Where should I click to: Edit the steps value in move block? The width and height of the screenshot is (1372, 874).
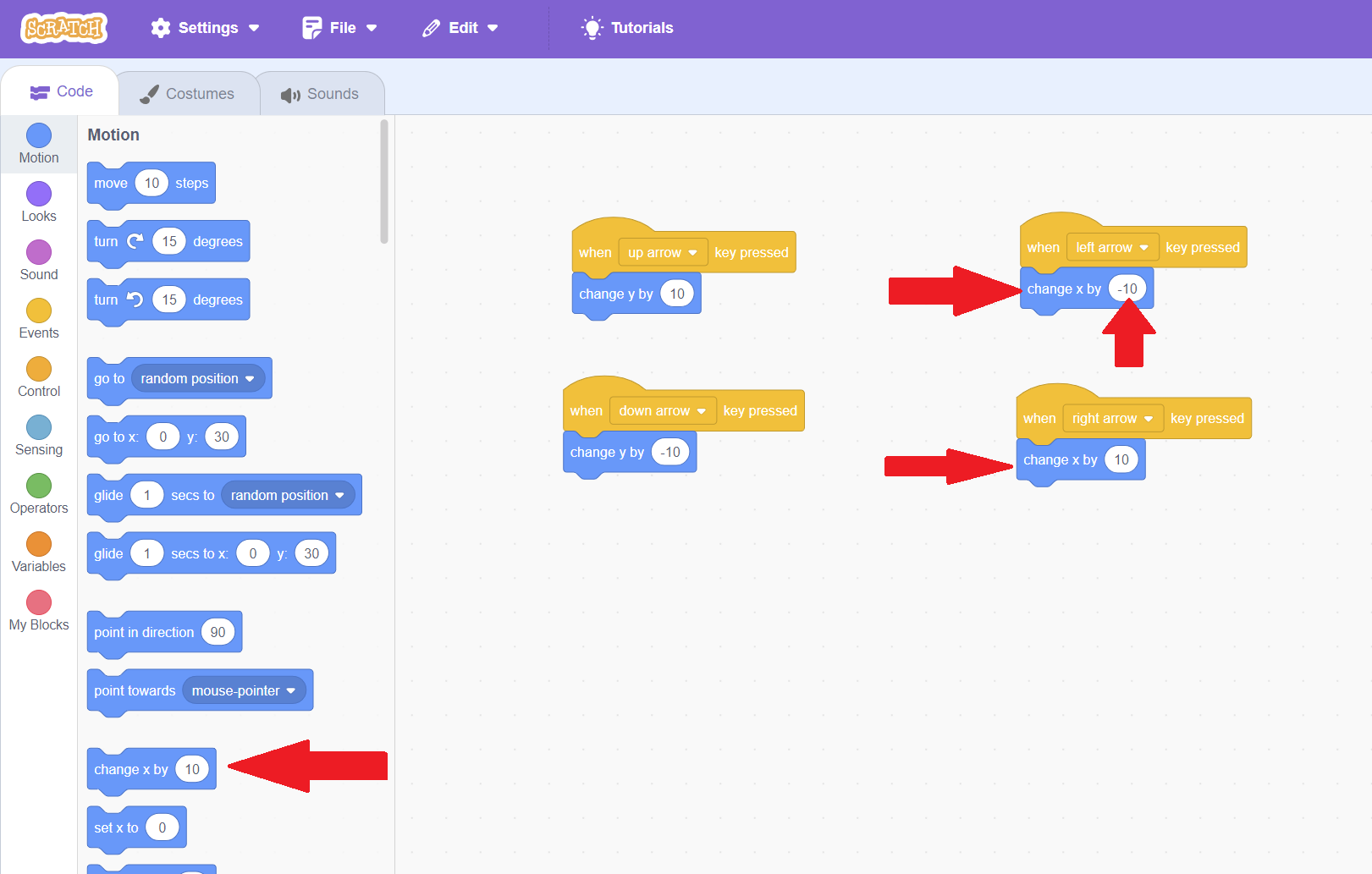152,183
